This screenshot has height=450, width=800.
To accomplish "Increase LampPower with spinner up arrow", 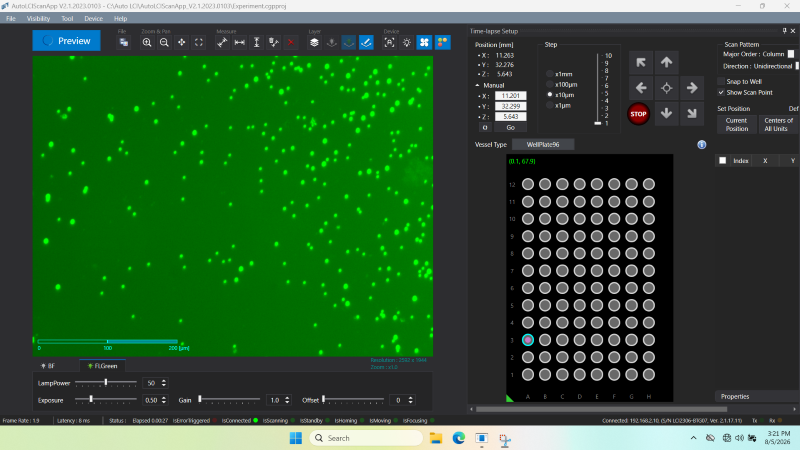I will point(164,381).
